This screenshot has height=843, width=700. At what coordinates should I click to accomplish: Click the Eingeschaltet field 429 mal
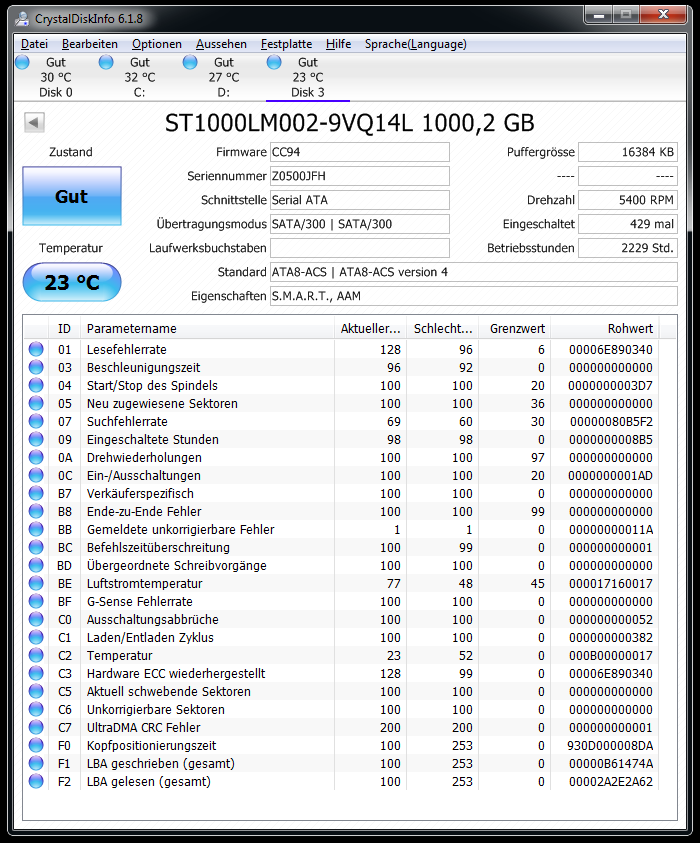pyautogui.click(x=628, y=224)
